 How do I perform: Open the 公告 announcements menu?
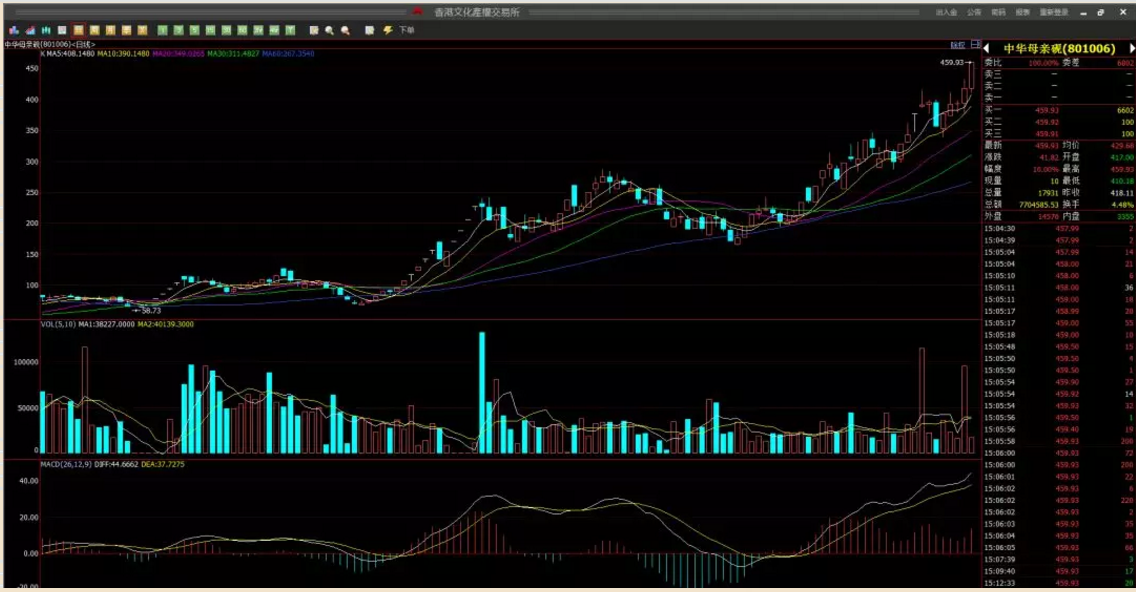tap(974, 12)
